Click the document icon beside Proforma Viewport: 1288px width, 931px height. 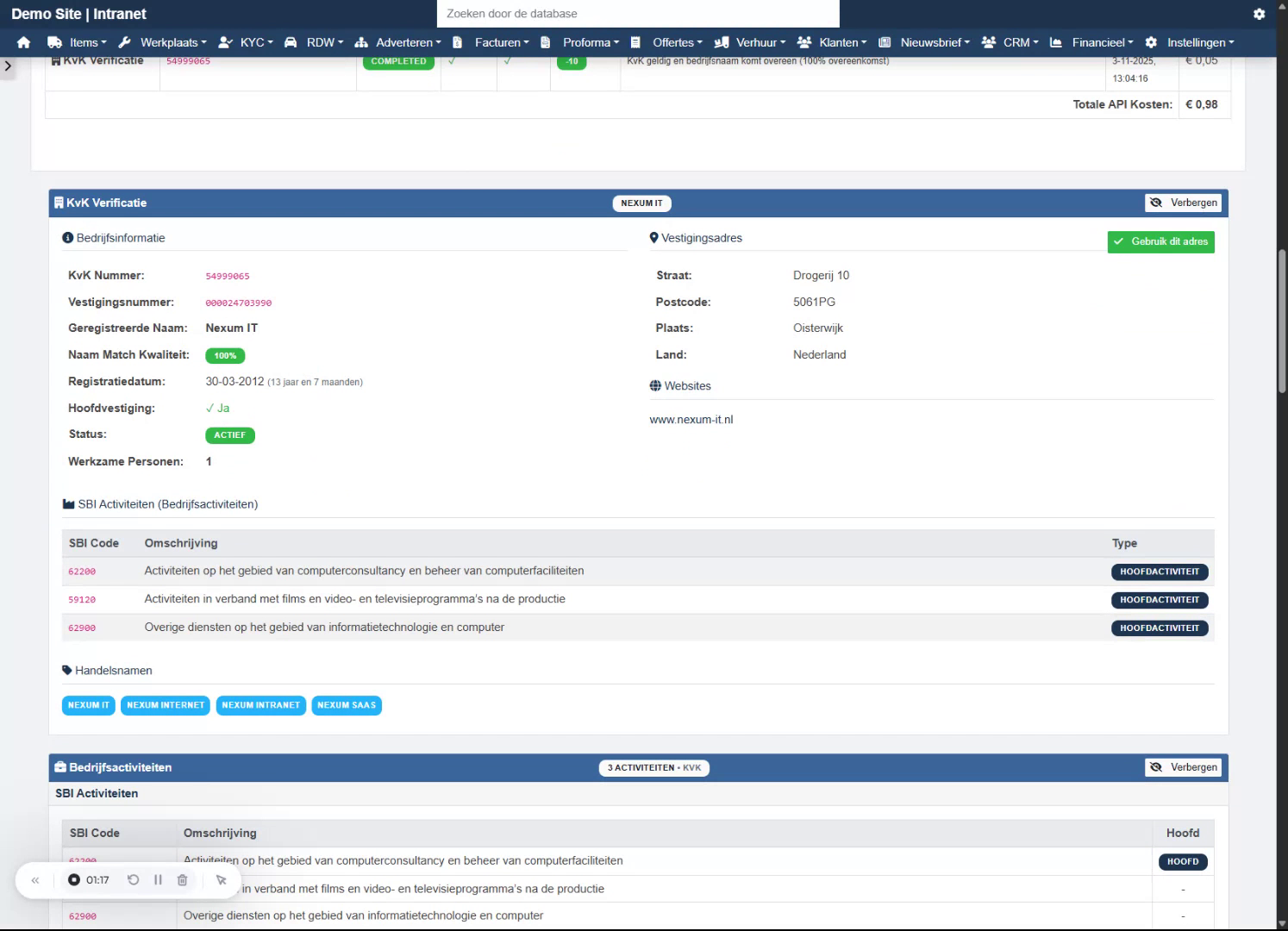(545, 42)
